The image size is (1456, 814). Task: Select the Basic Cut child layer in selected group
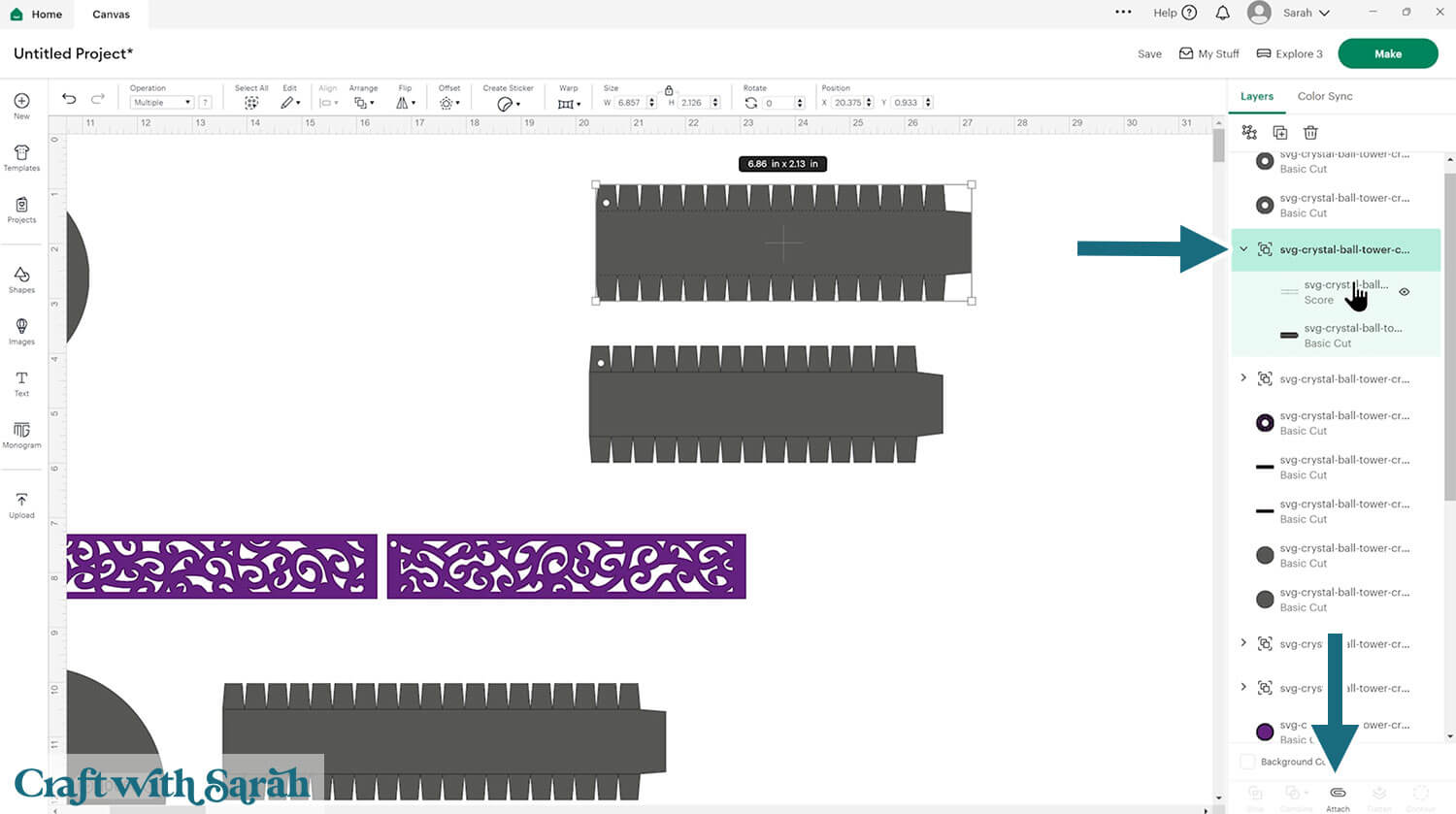coord(1336,336)
